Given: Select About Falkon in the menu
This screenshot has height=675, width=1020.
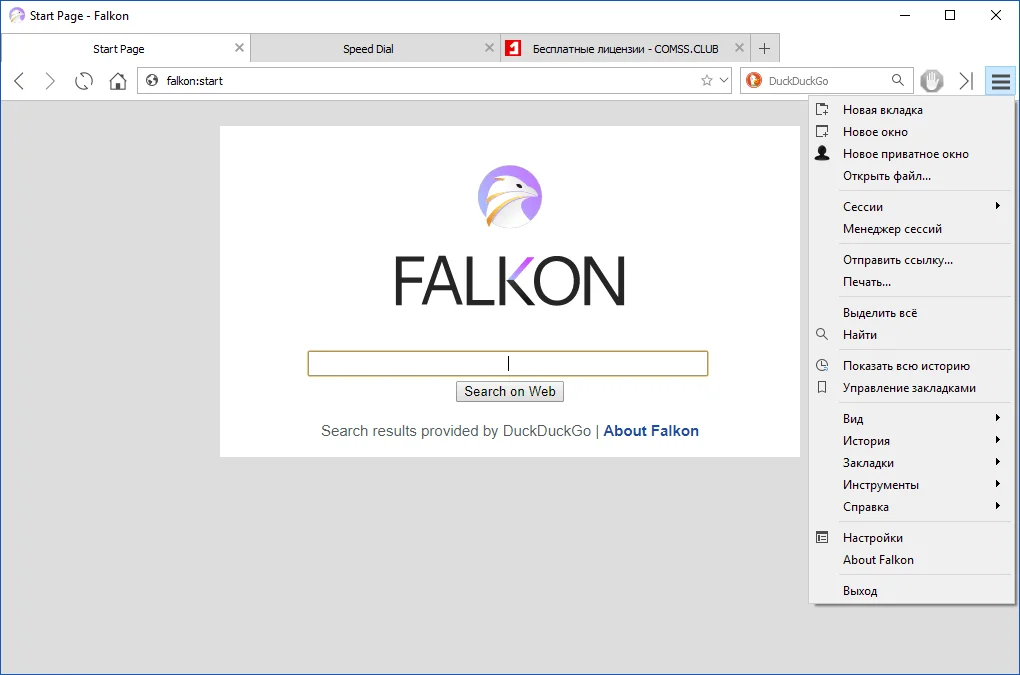Looking at the screenshot, I should click(x=912, y=560).
